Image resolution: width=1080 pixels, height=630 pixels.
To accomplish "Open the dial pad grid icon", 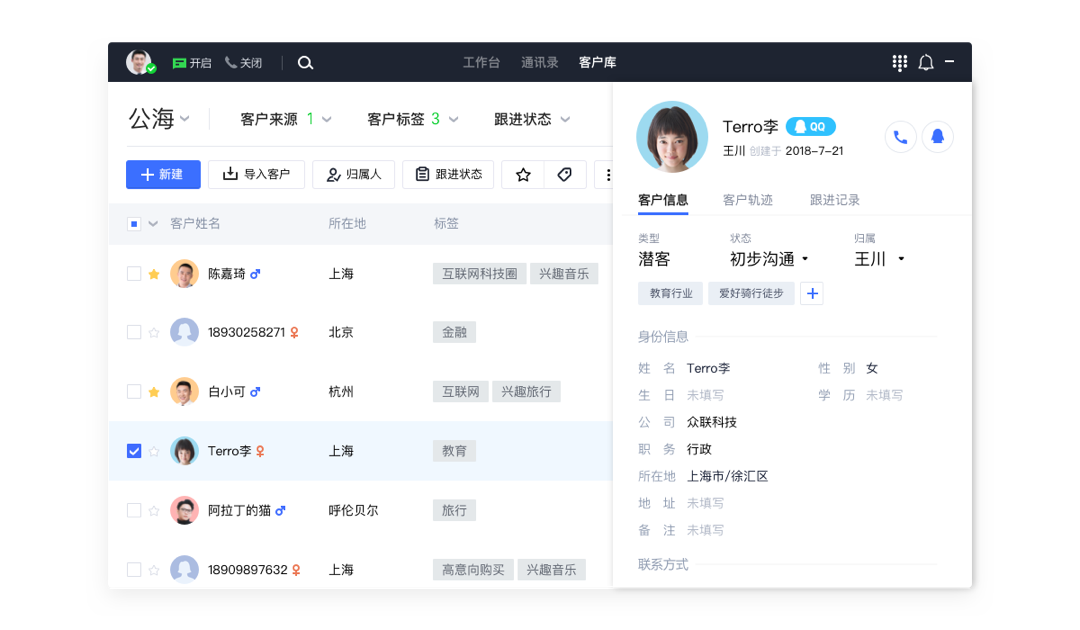I will pyautogui.click(x=899, y=63).
